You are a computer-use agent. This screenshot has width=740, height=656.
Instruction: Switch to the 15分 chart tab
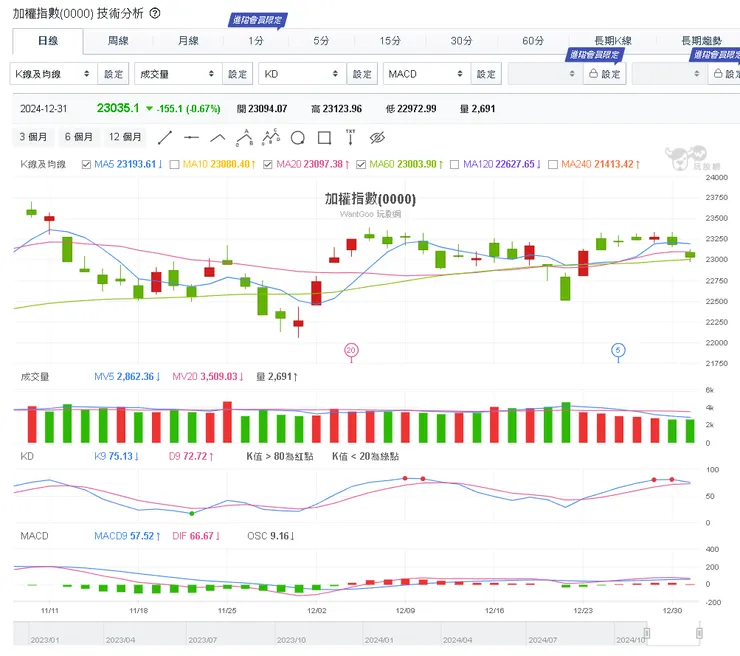pyautogui.click(x=390, y=41)
